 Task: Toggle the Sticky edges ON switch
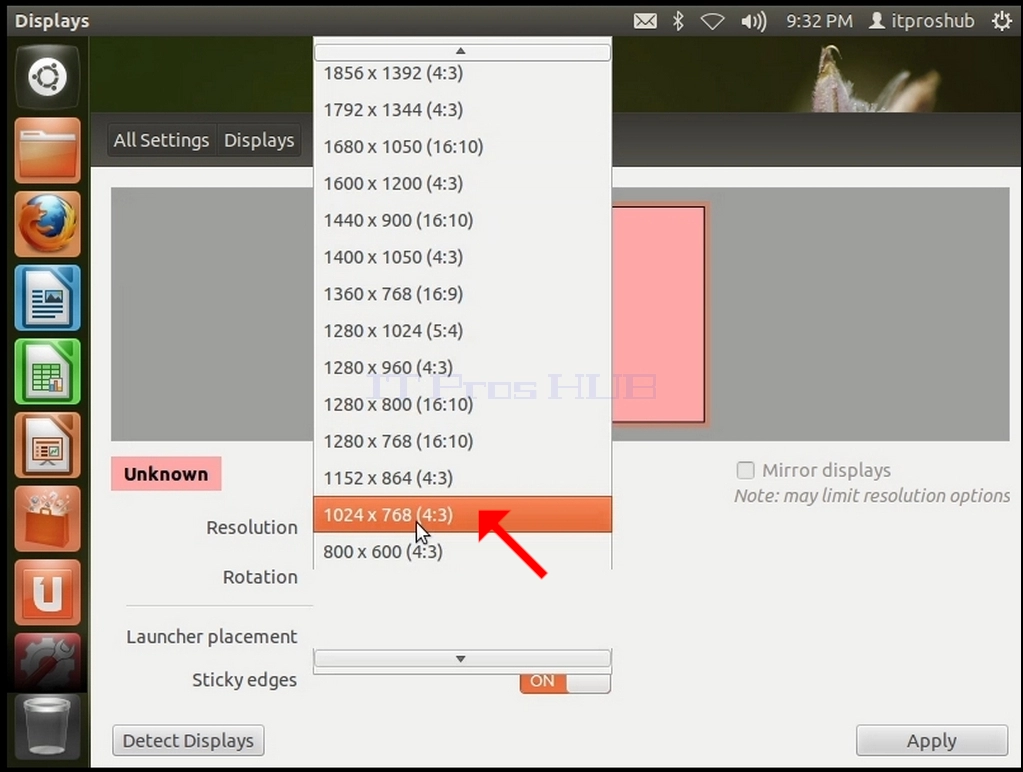[565, 681]
